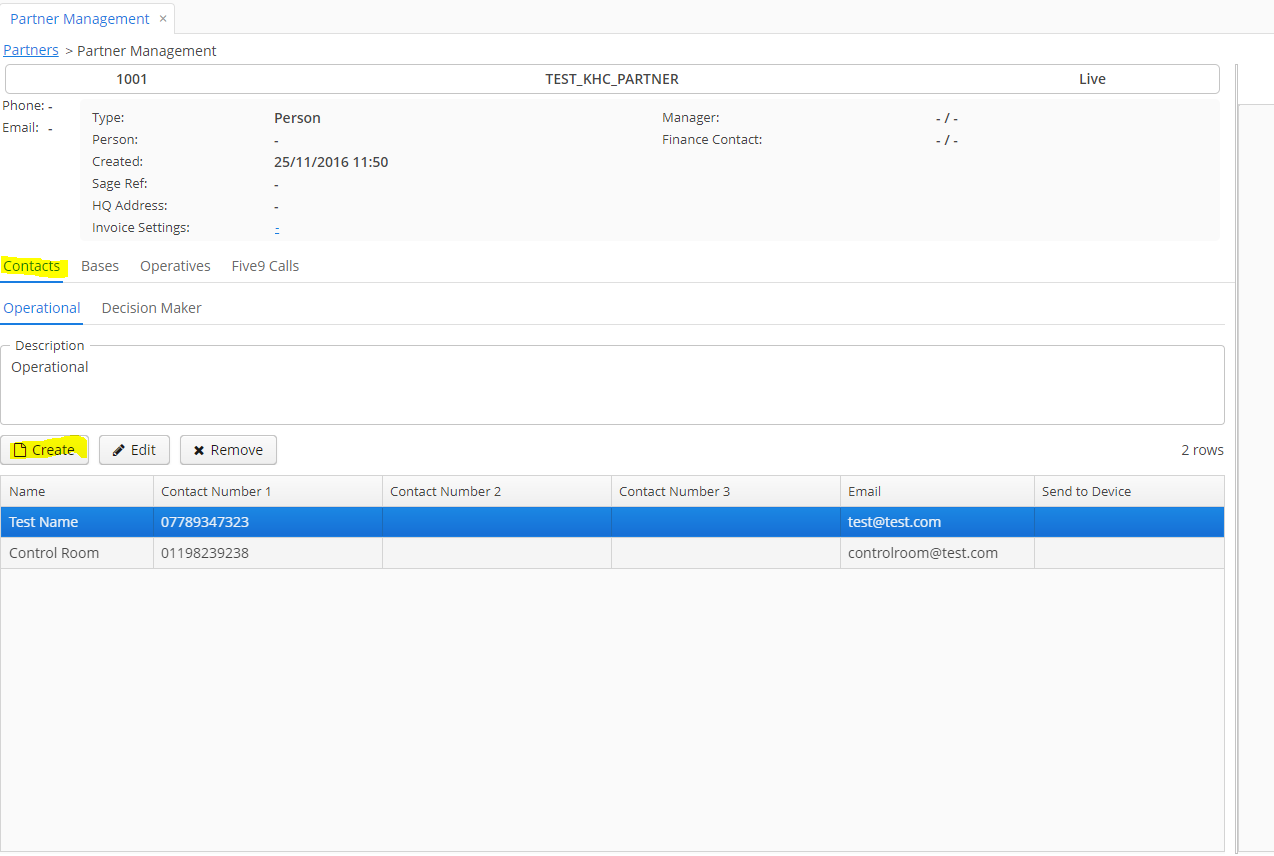Select the Control Room row
This screenshot has width=1274, height=856.
click(x=612, y=553)
